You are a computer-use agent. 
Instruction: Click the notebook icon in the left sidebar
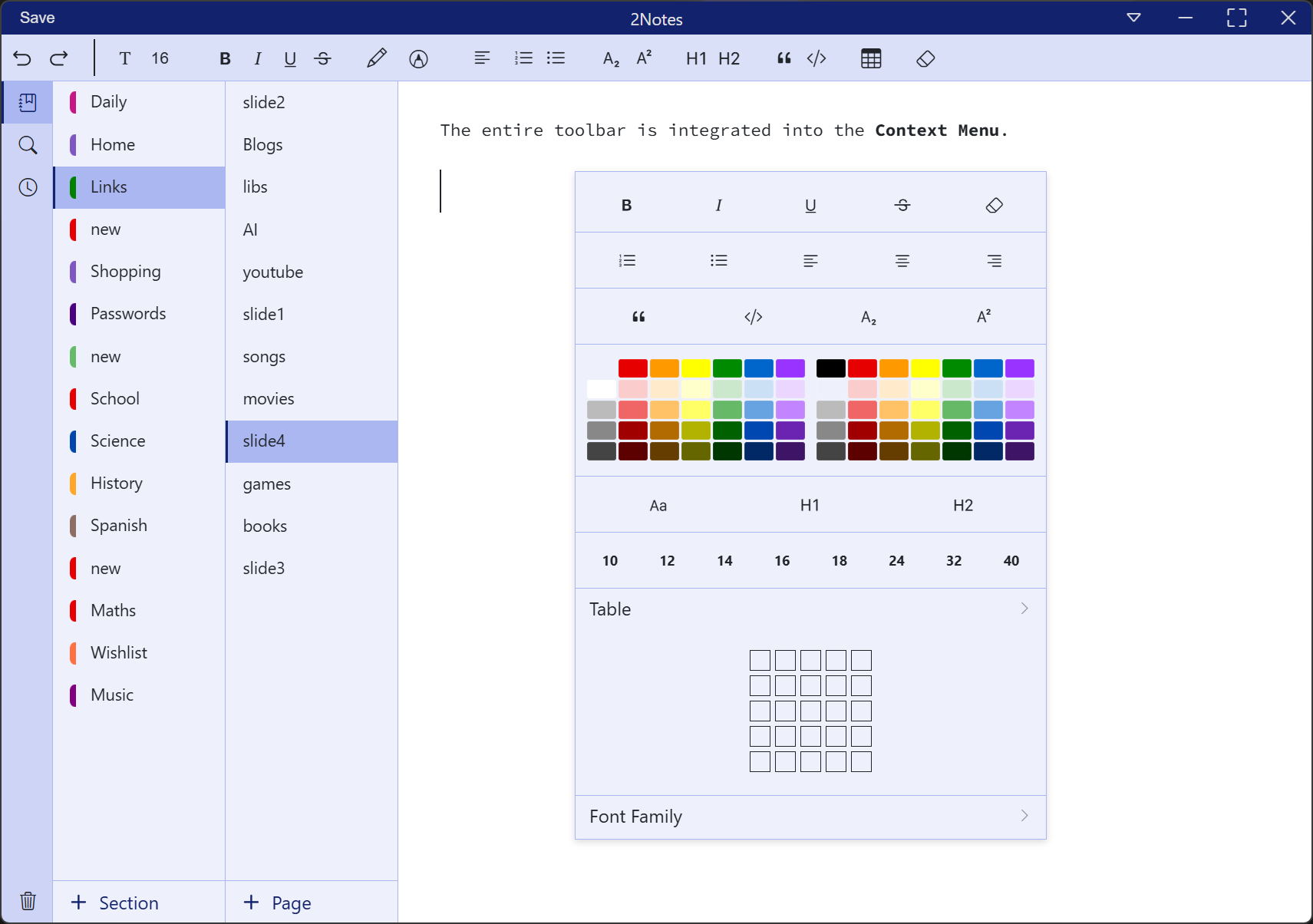(x=28, y=103)
